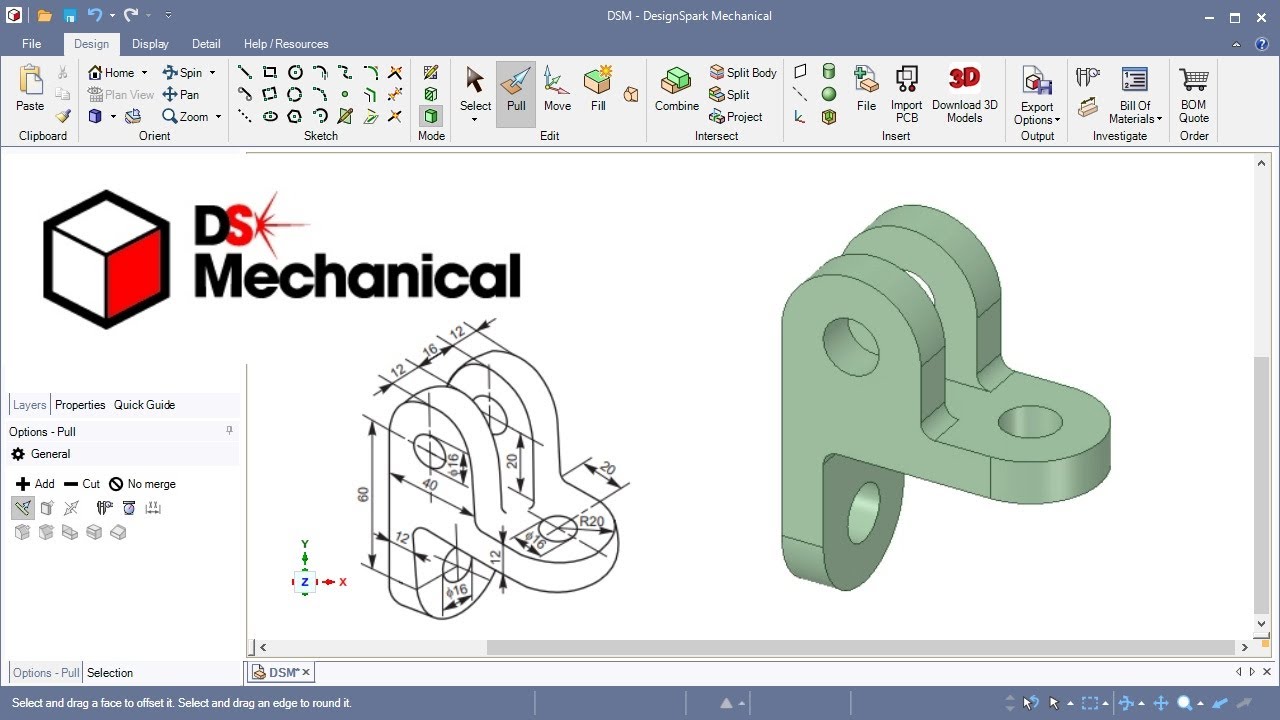The width and height of the screenshot is (1280, 720).
Task: Activate the Pull tool
Action: tap(516, 92)
